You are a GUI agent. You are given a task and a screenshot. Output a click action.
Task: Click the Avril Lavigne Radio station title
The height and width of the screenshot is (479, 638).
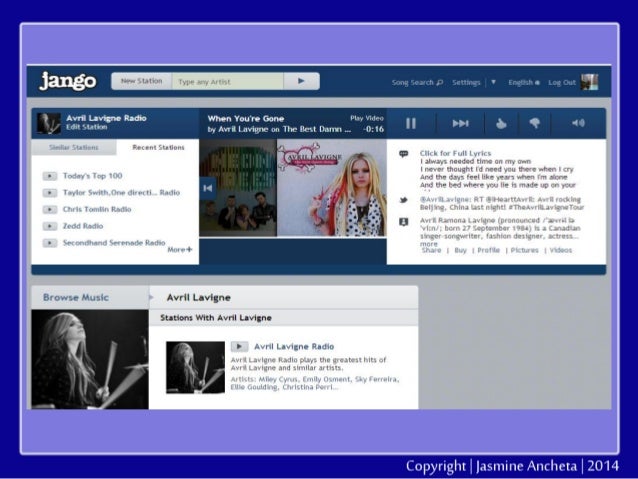(106, 118)
